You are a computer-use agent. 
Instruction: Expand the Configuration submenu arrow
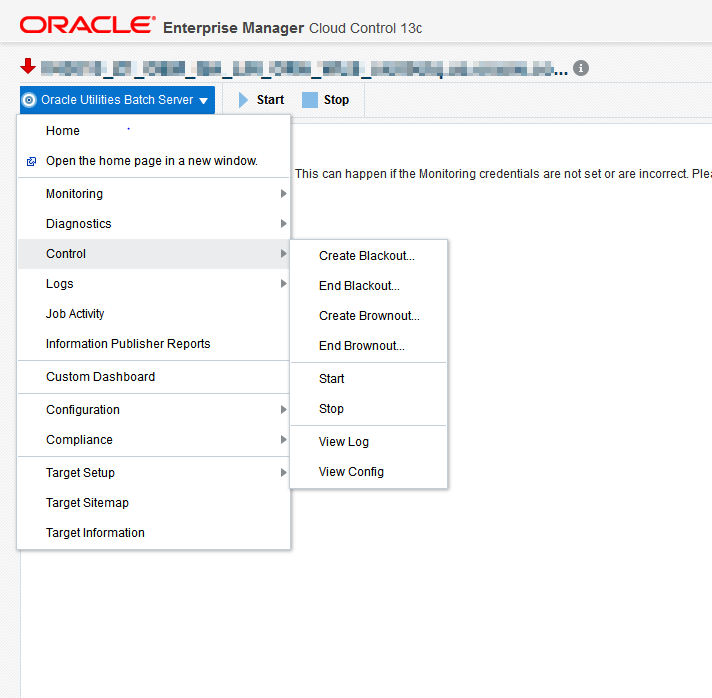pyautogui.click(x=283, y=410)
